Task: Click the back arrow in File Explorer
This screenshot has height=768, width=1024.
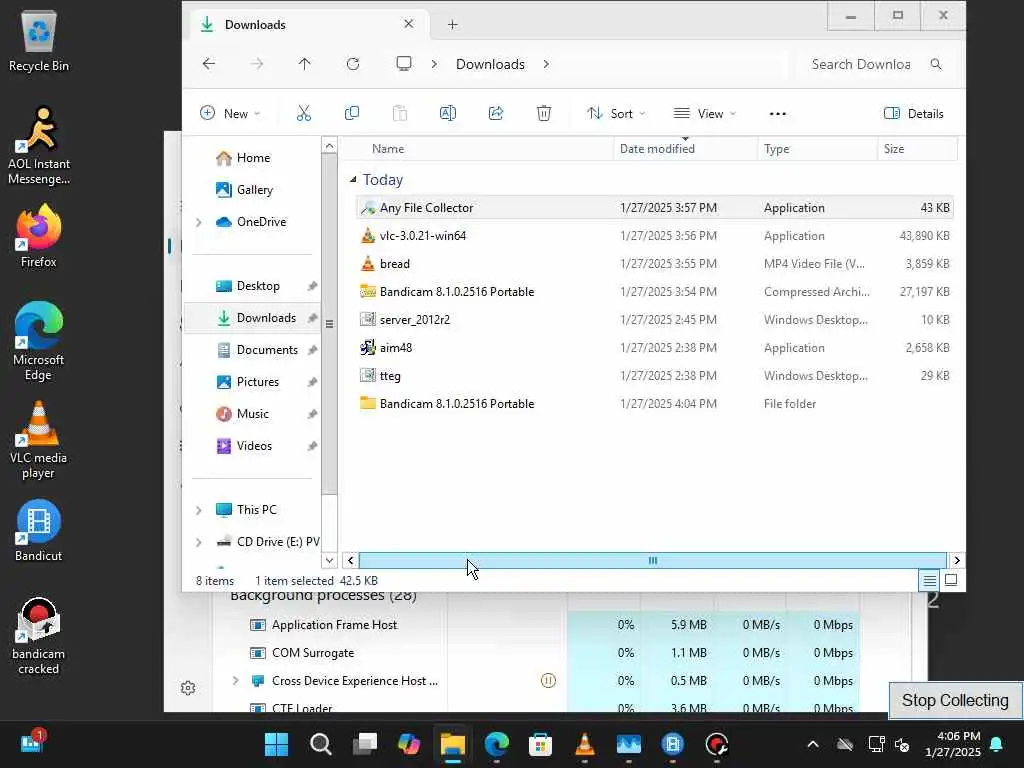Action: [x=209, y=63]
